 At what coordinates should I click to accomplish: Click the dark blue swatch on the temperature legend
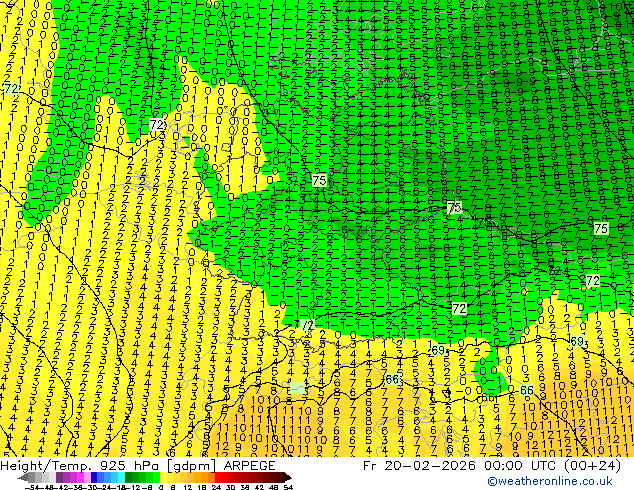tap(94, 477)
